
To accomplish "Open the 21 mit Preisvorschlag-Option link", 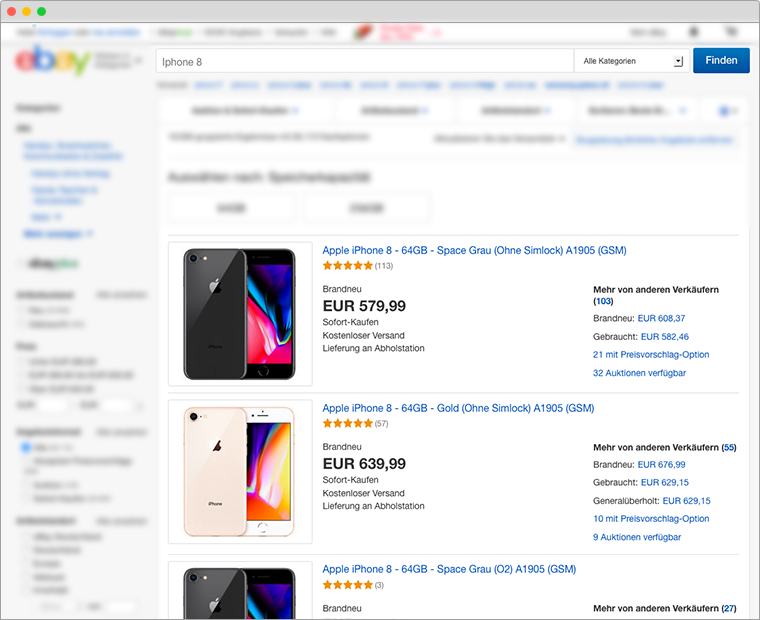I will [651, 355].
